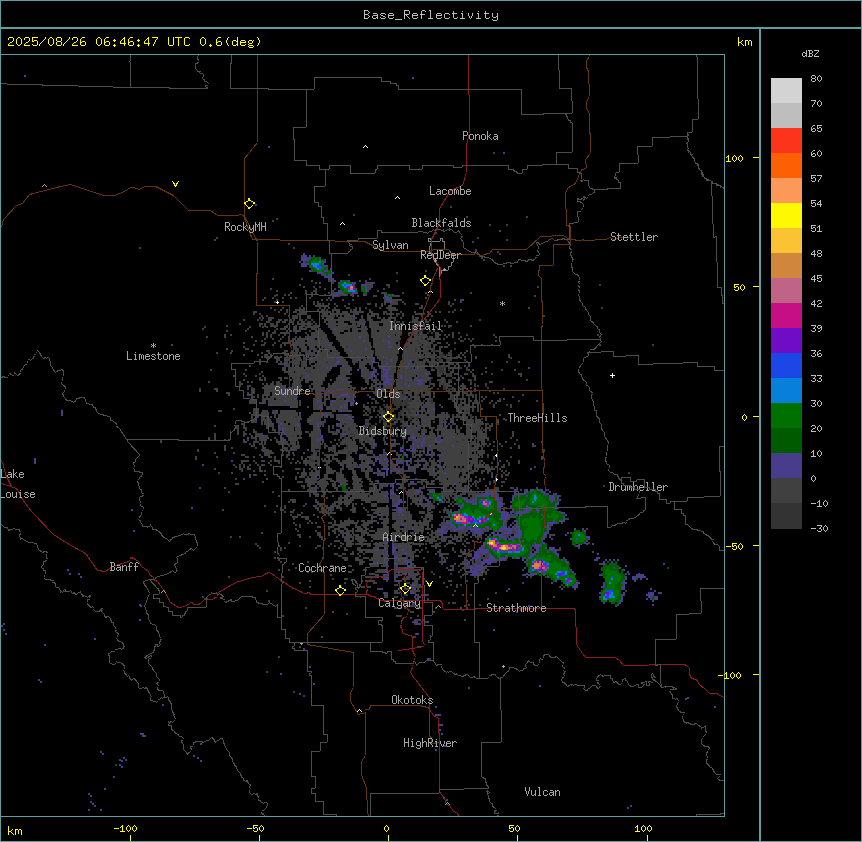Click the asterisk marker east of Innisfail
Image resolution: width=862 pixels, height=842 pixels.
(502, 303)
